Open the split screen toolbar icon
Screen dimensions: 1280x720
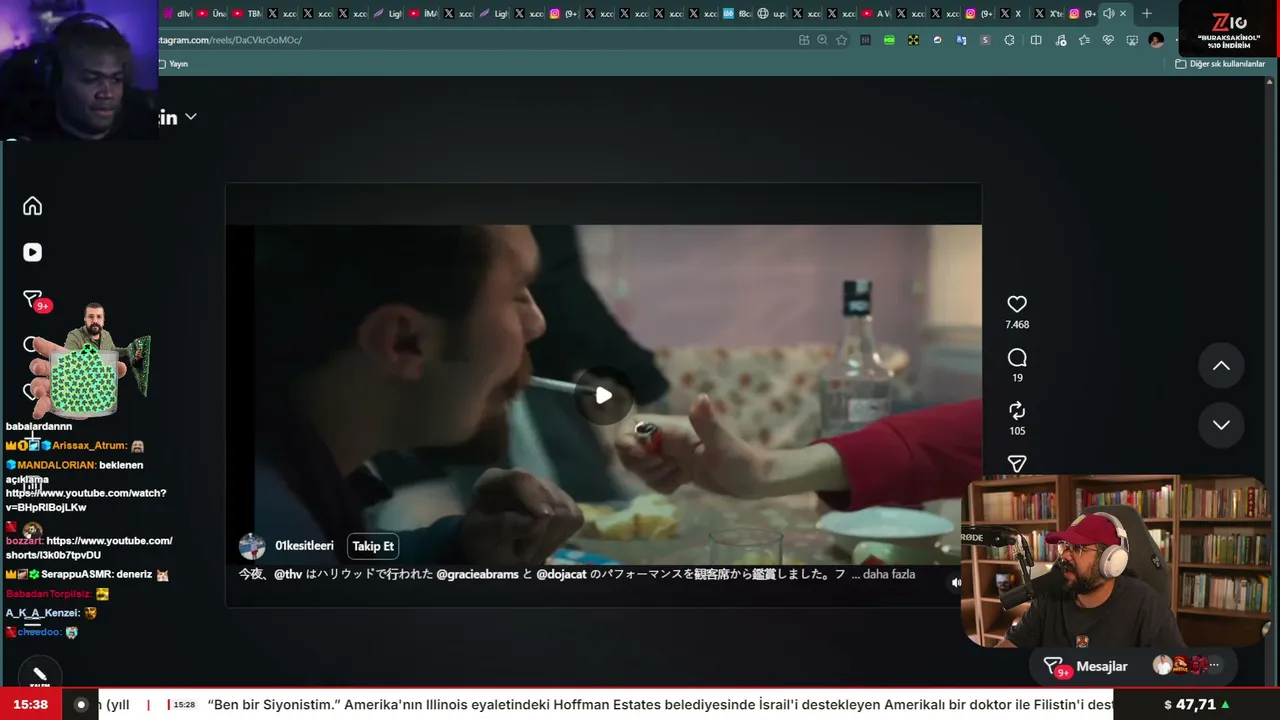pos(1036,40)
